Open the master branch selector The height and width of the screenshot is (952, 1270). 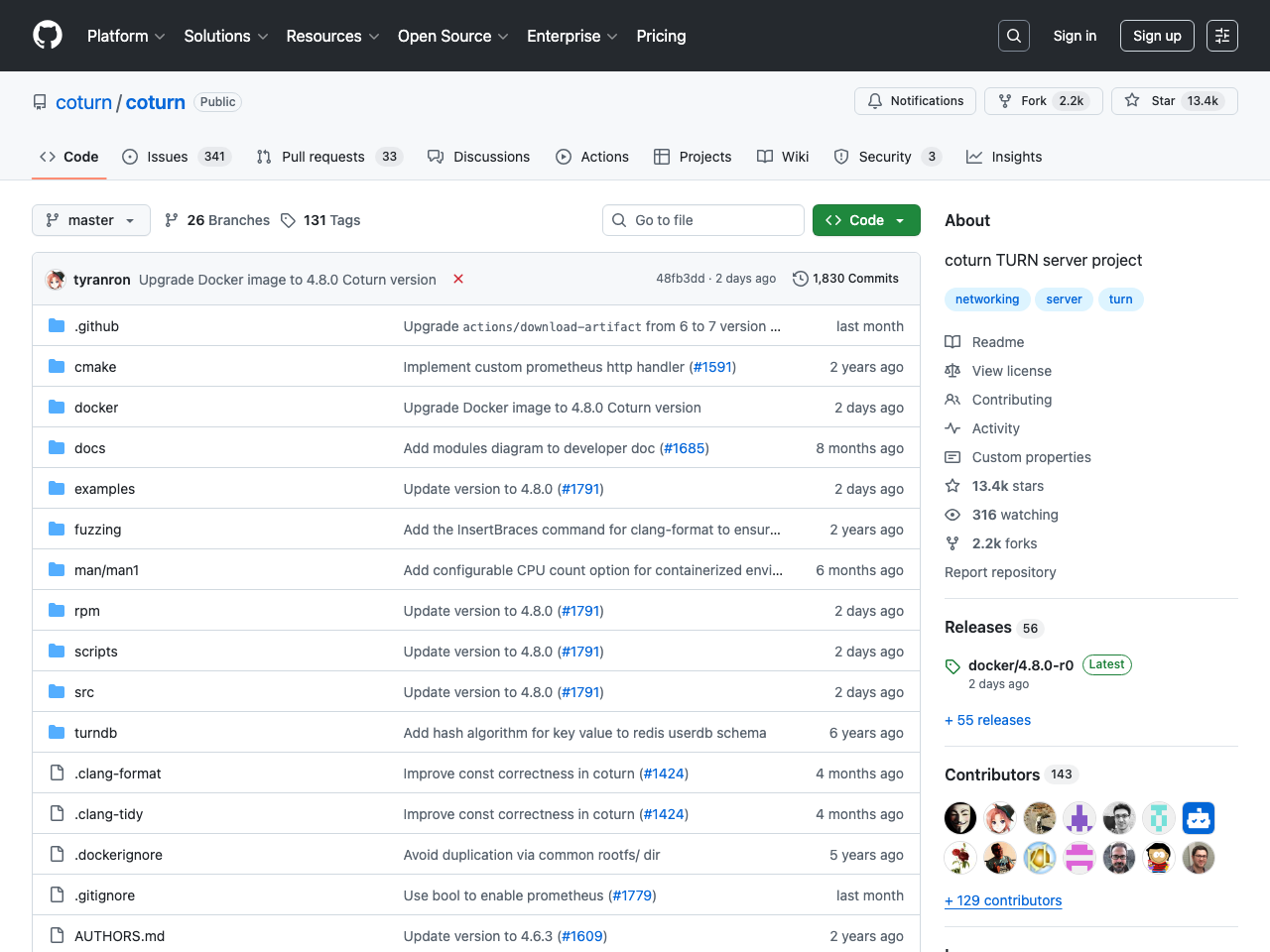90,219
